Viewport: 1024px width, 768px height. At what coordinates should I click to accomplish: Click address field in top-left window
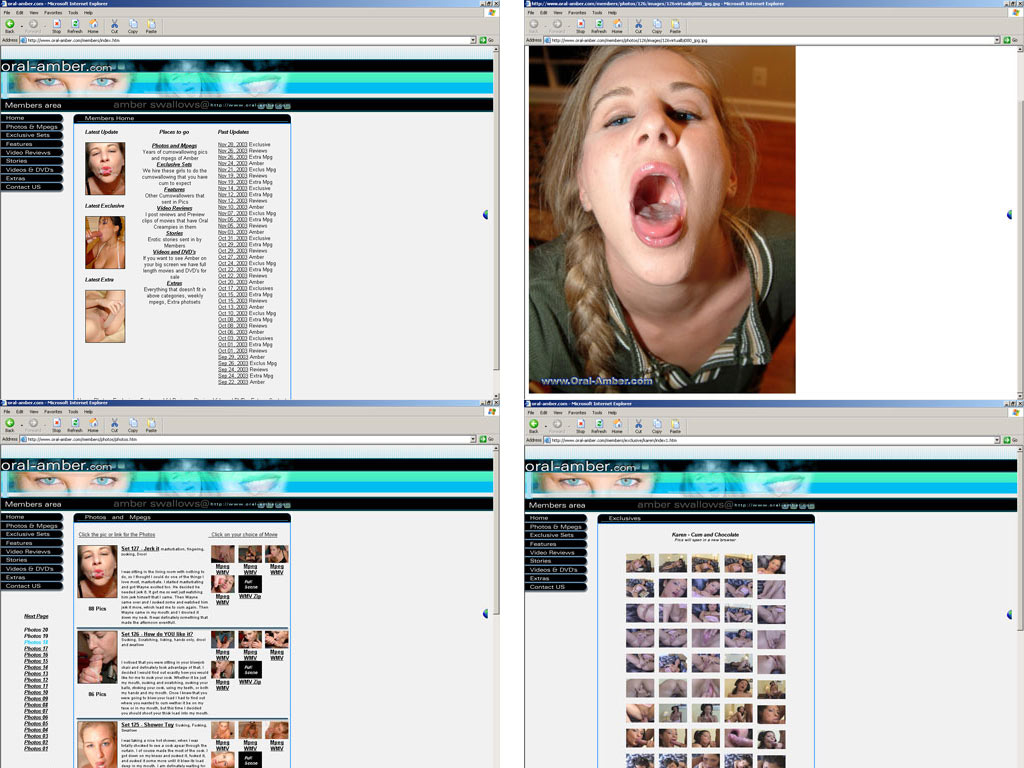coord(245,40)
